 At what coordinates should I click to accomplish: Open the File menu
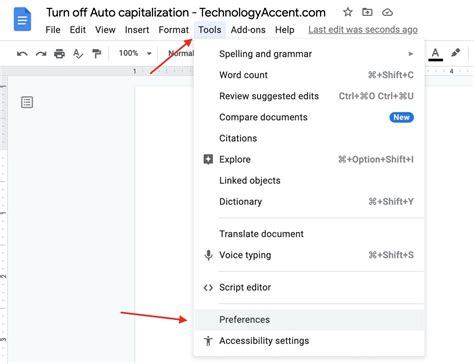53,30
